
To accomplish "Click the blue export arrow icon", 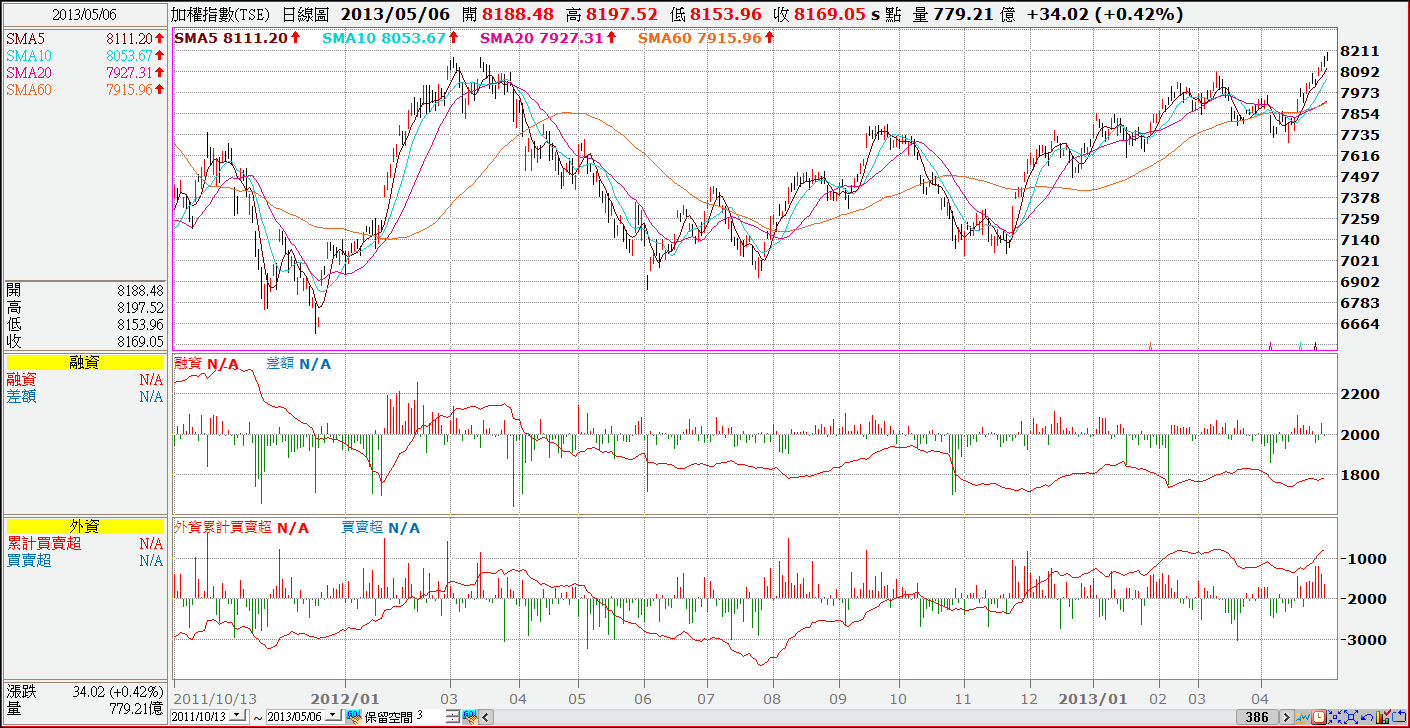I will 1399,717.
